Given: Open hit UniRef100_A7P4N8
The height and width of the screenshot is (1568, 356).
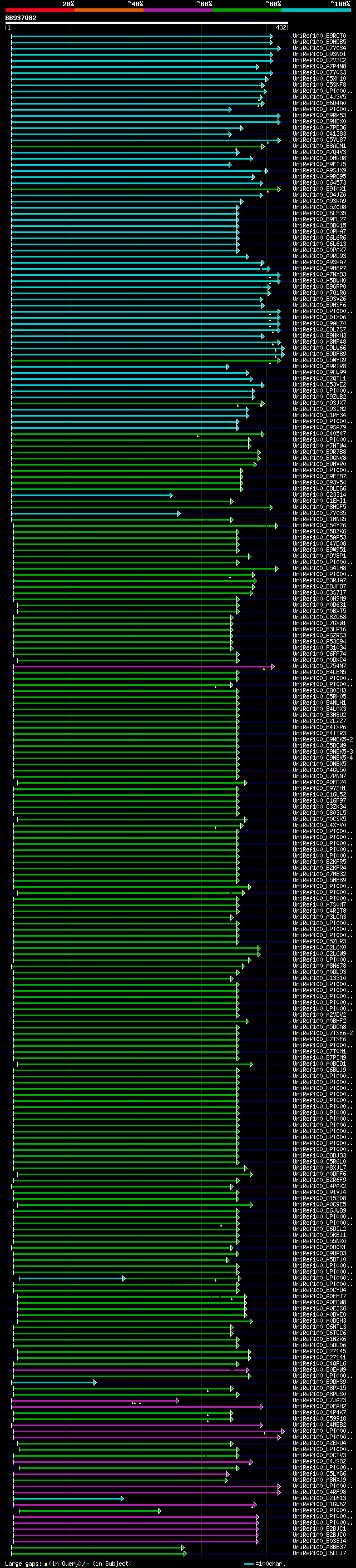Looking at the screenshot, I should click(x=319, y=66).
